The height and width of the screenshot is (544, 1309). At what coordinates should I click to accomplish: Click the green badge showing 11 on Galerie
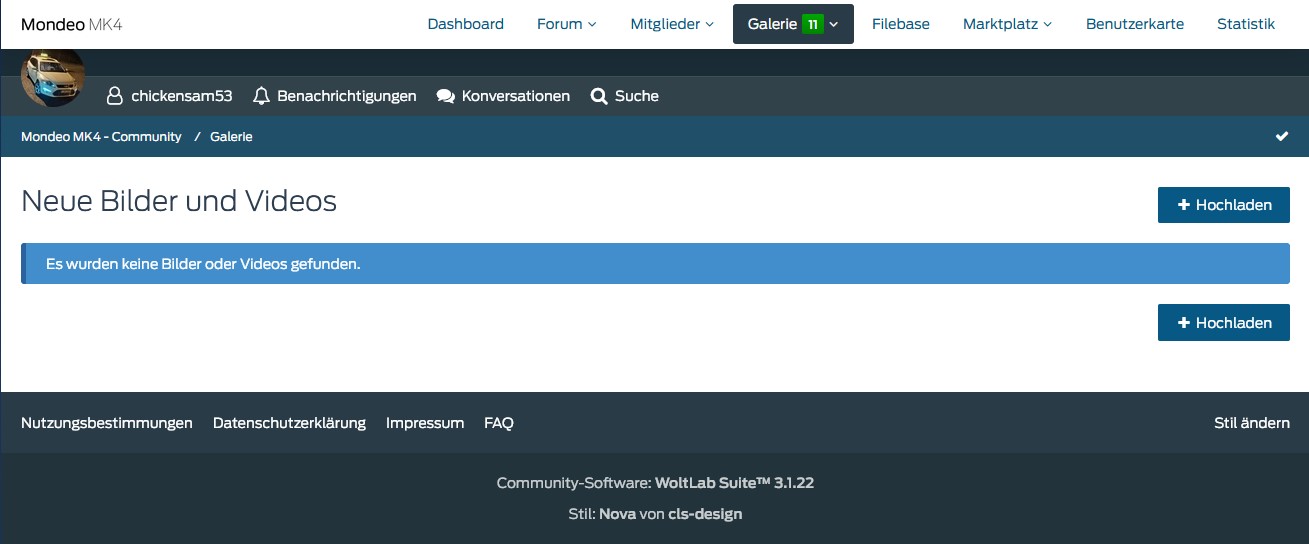click(x=812, y=24)
